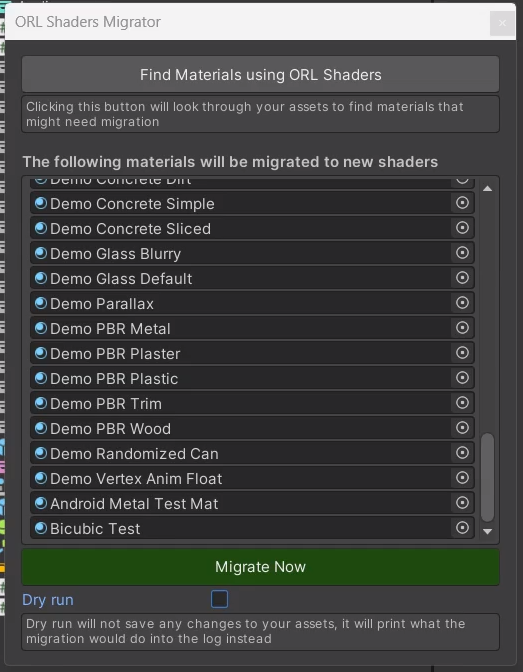
Task: Select the Demo Glass Default material text
Action: pyautogui.click(x=121, y=279)
